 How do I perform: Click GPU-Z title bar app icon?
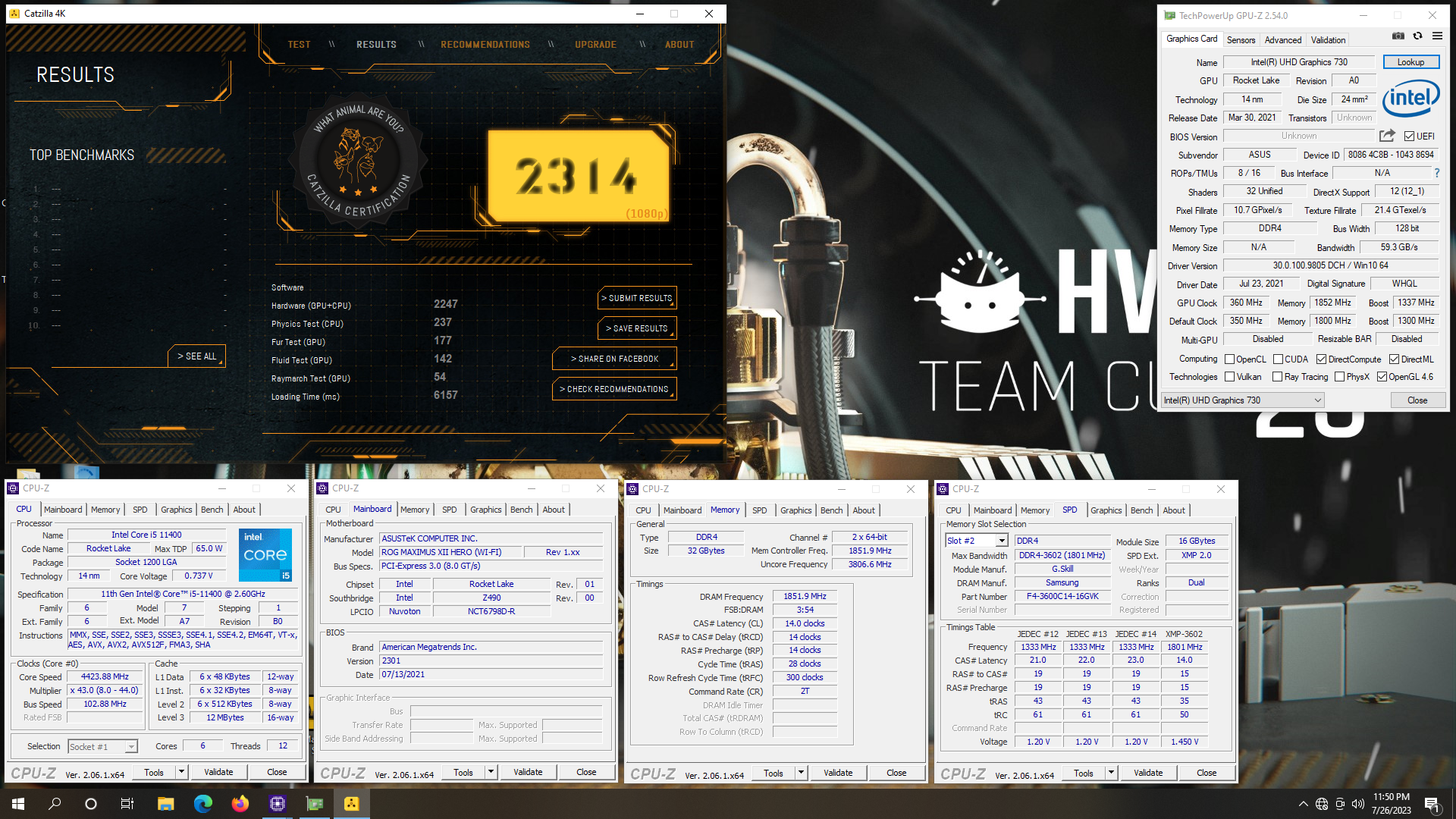coord(1169,15)
